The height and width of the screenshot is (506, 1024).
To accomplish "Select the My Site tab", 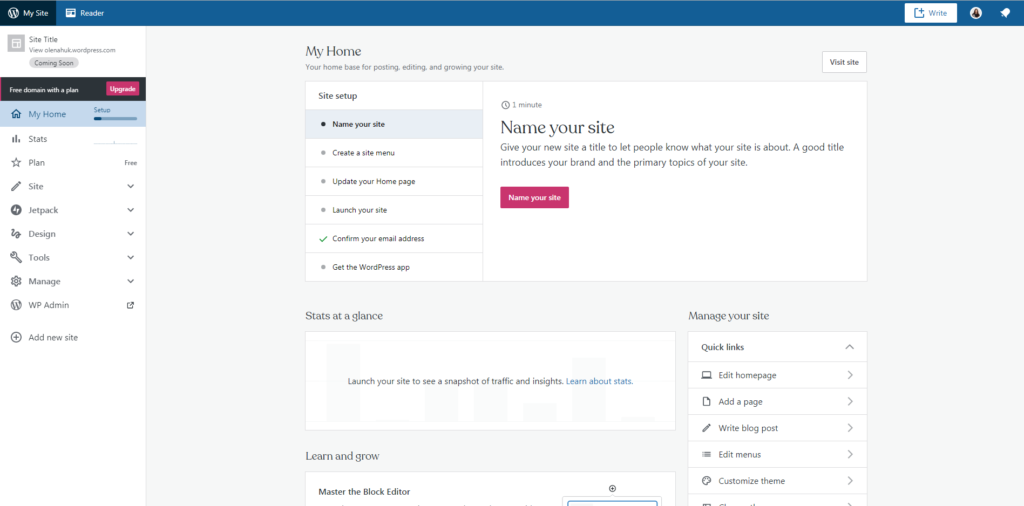I will pyautogui.click(x=28, y=13).
